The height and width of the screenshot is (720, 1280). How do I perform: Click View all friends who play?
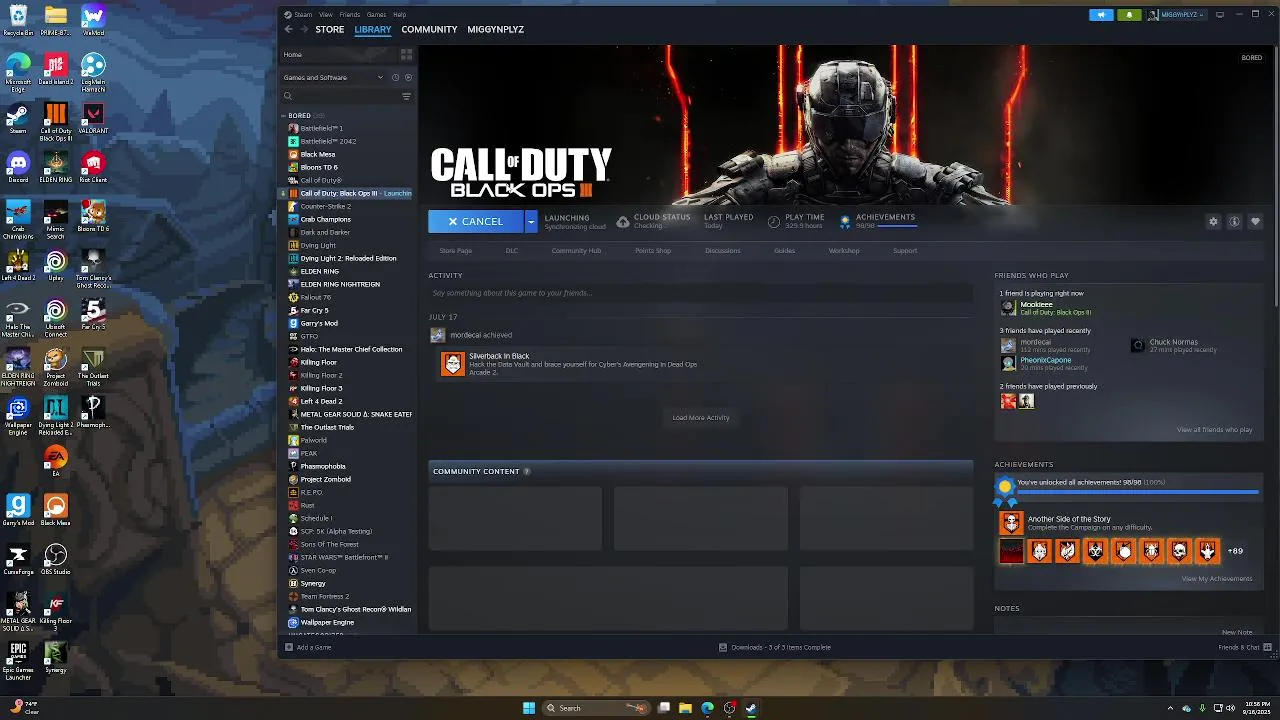tap(1214, 430)
